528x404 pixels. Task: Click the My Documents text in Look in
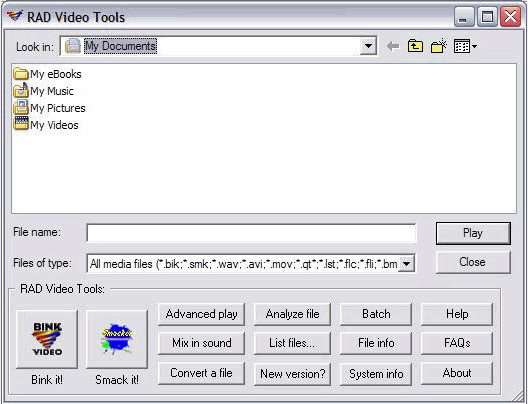[120, 46]
